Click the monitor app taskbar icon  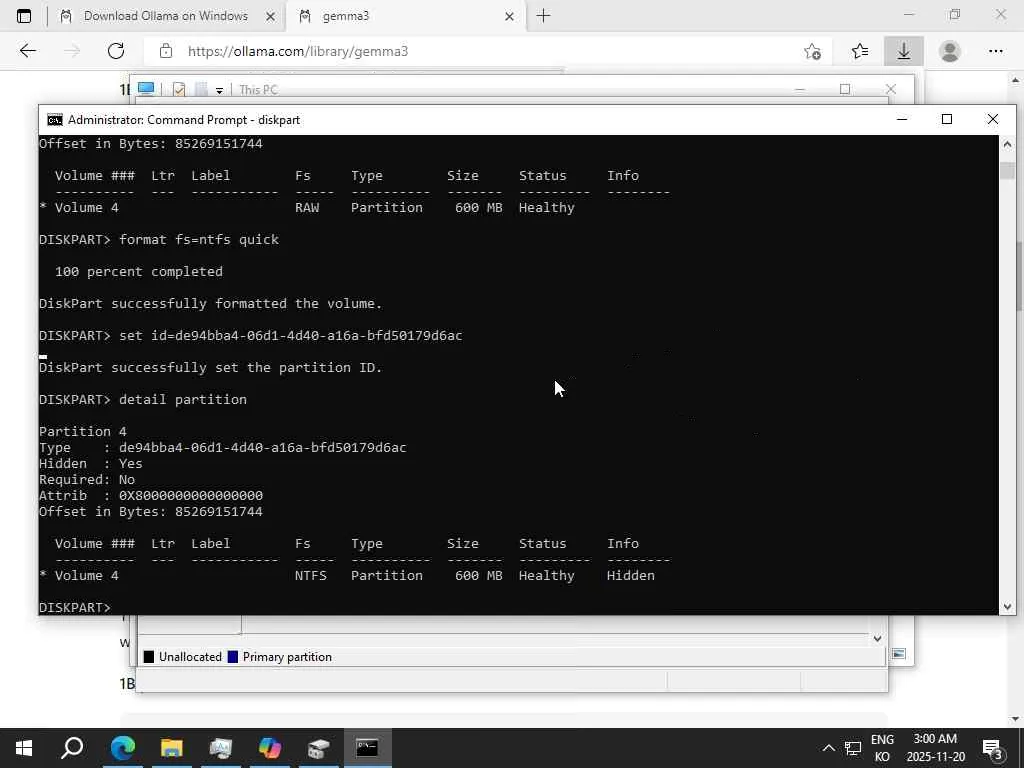[x=221, y=748]
